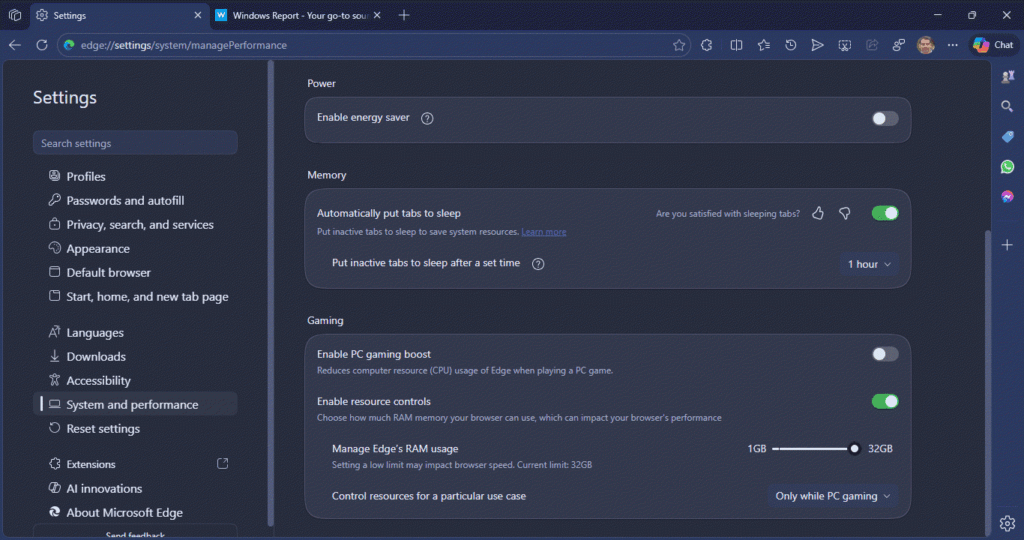
Task: Open the profile avatar in toolbar
Action: [x=925, y=45]
